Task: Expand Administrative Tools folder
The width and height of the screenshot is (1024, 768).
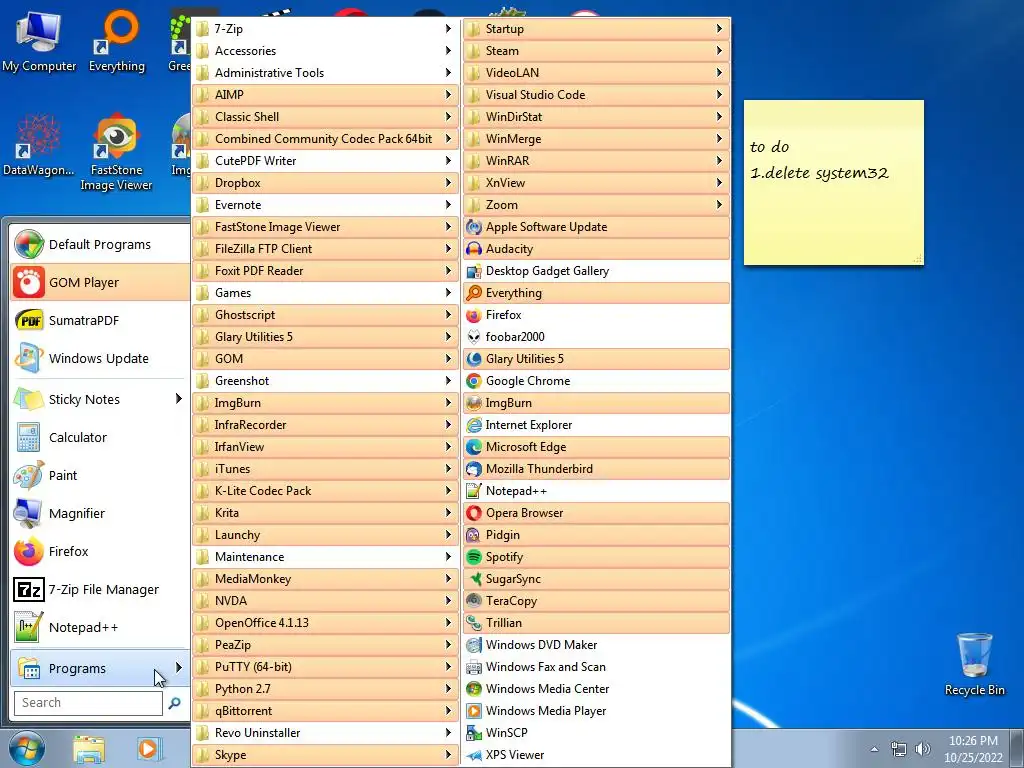Action: (325, 72)
